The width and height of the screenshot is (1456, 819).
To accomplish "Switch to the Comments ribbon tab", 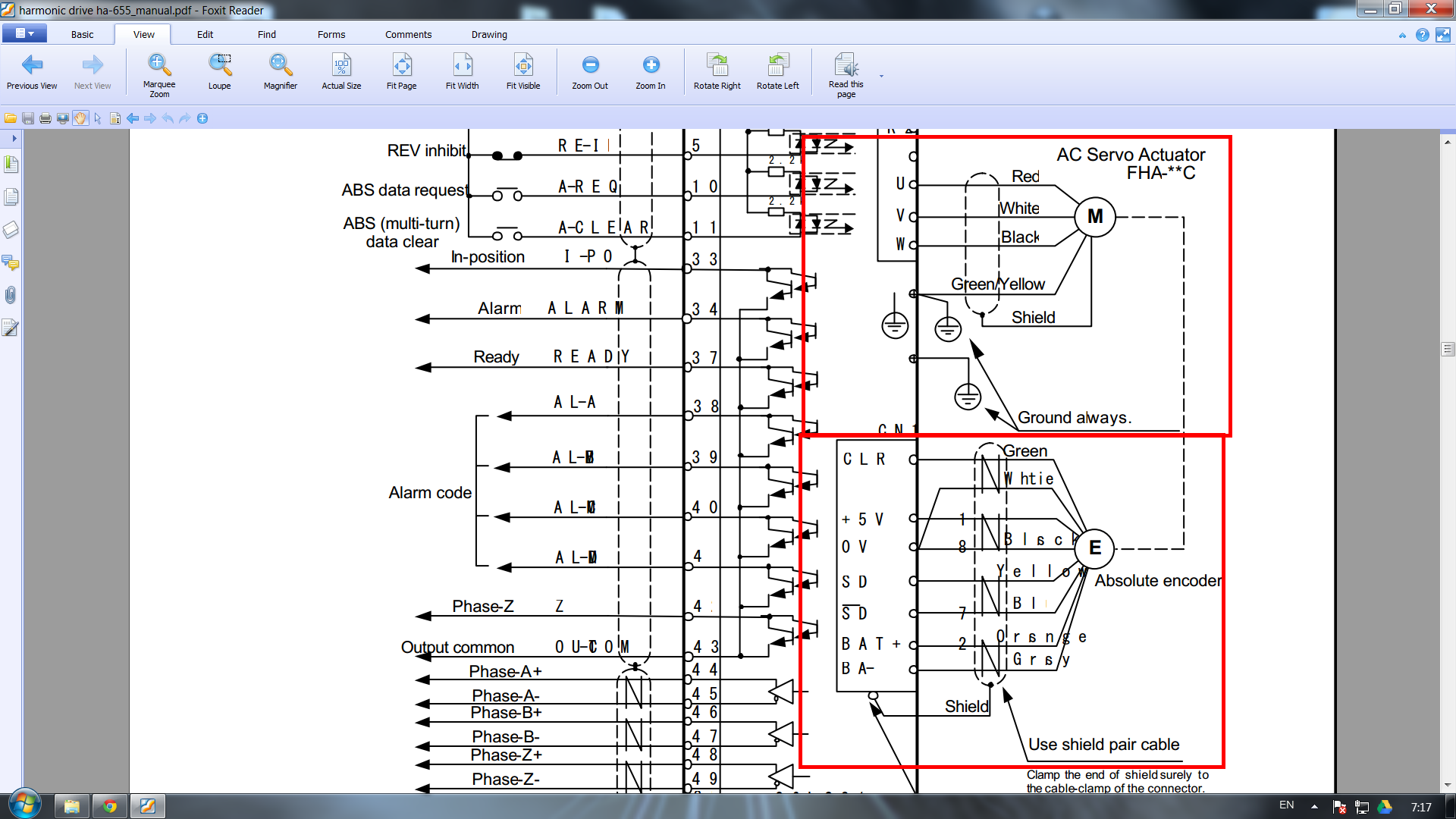I will (x=408, y=34).
